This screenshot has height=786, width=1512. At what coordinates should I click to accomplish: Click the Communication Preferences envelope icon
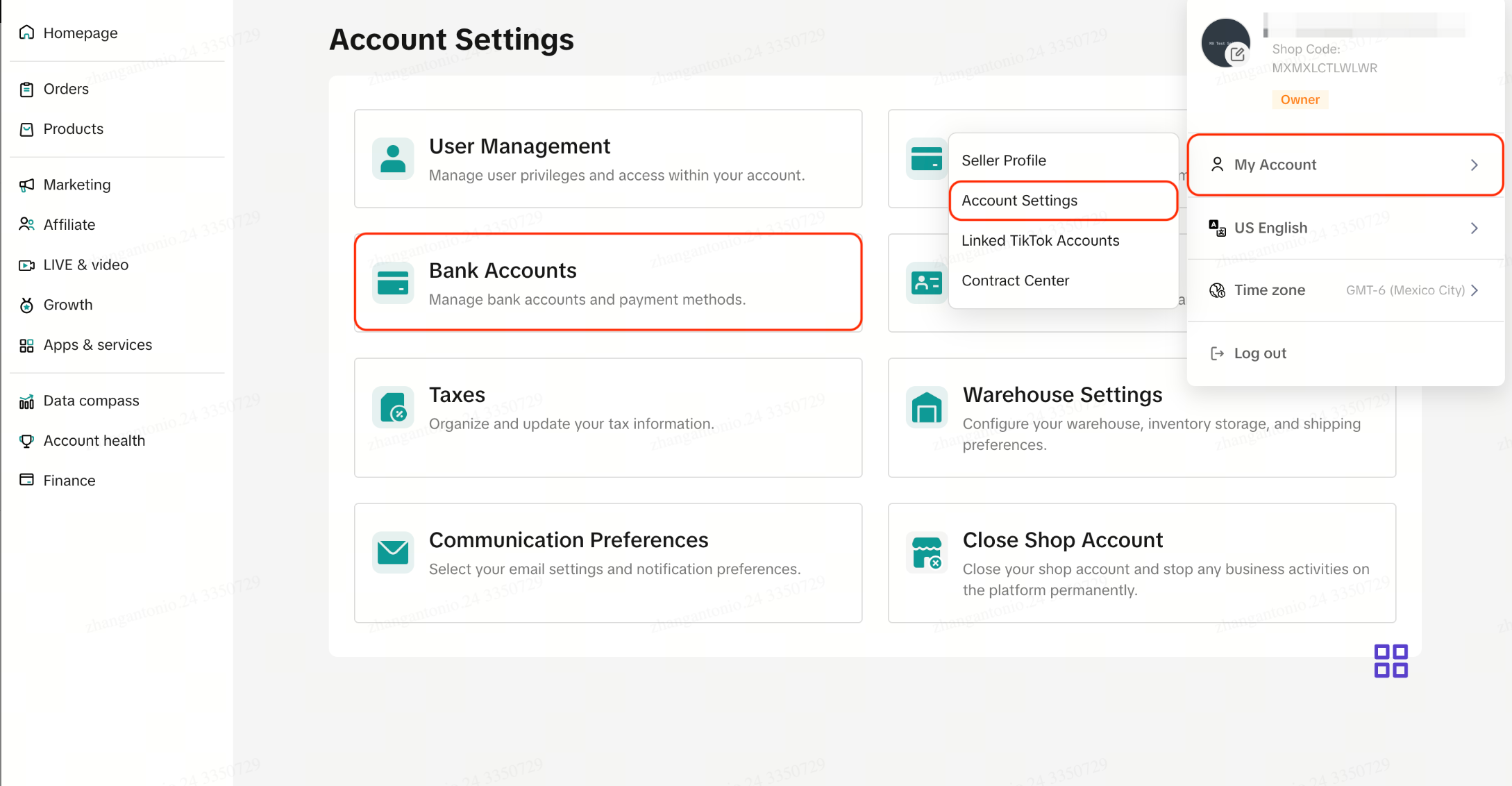[393, 552]
